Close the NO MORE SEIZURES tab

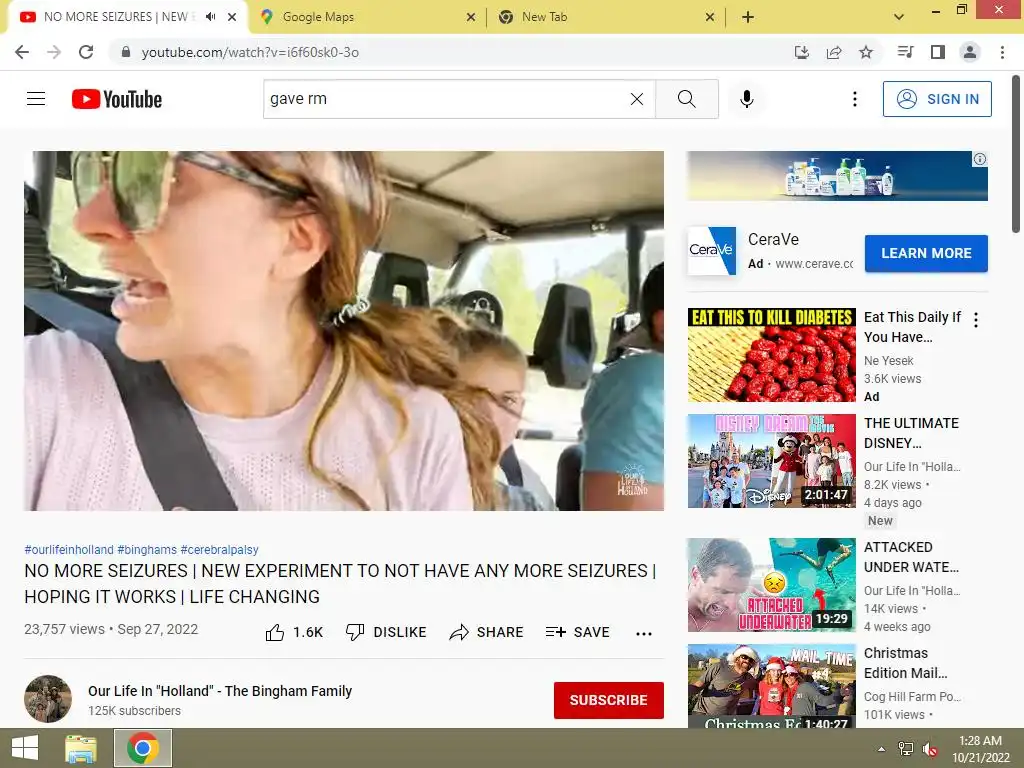(232, 17)
